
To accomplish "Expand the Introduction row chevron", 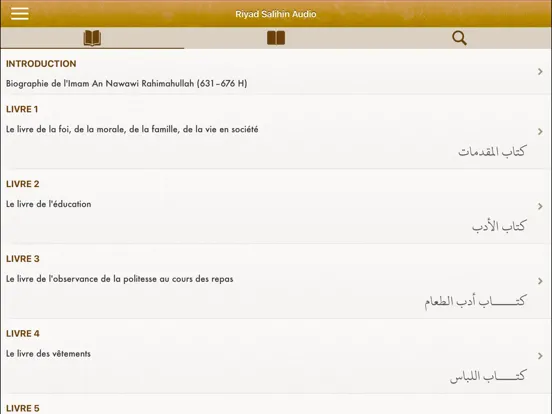I will click(540, 72).
